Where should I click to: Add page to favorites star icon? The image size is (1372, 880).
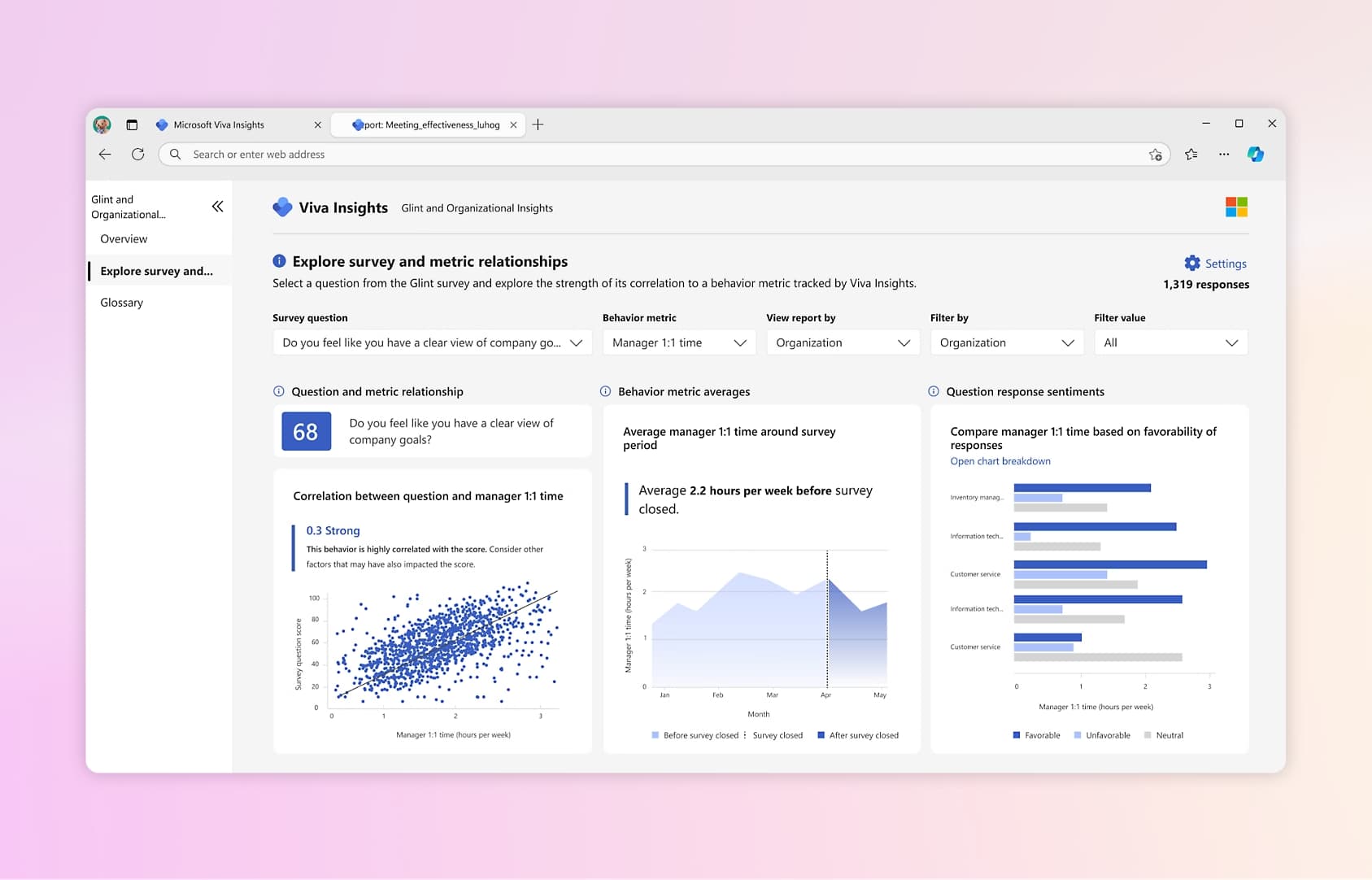[1155, 155]
